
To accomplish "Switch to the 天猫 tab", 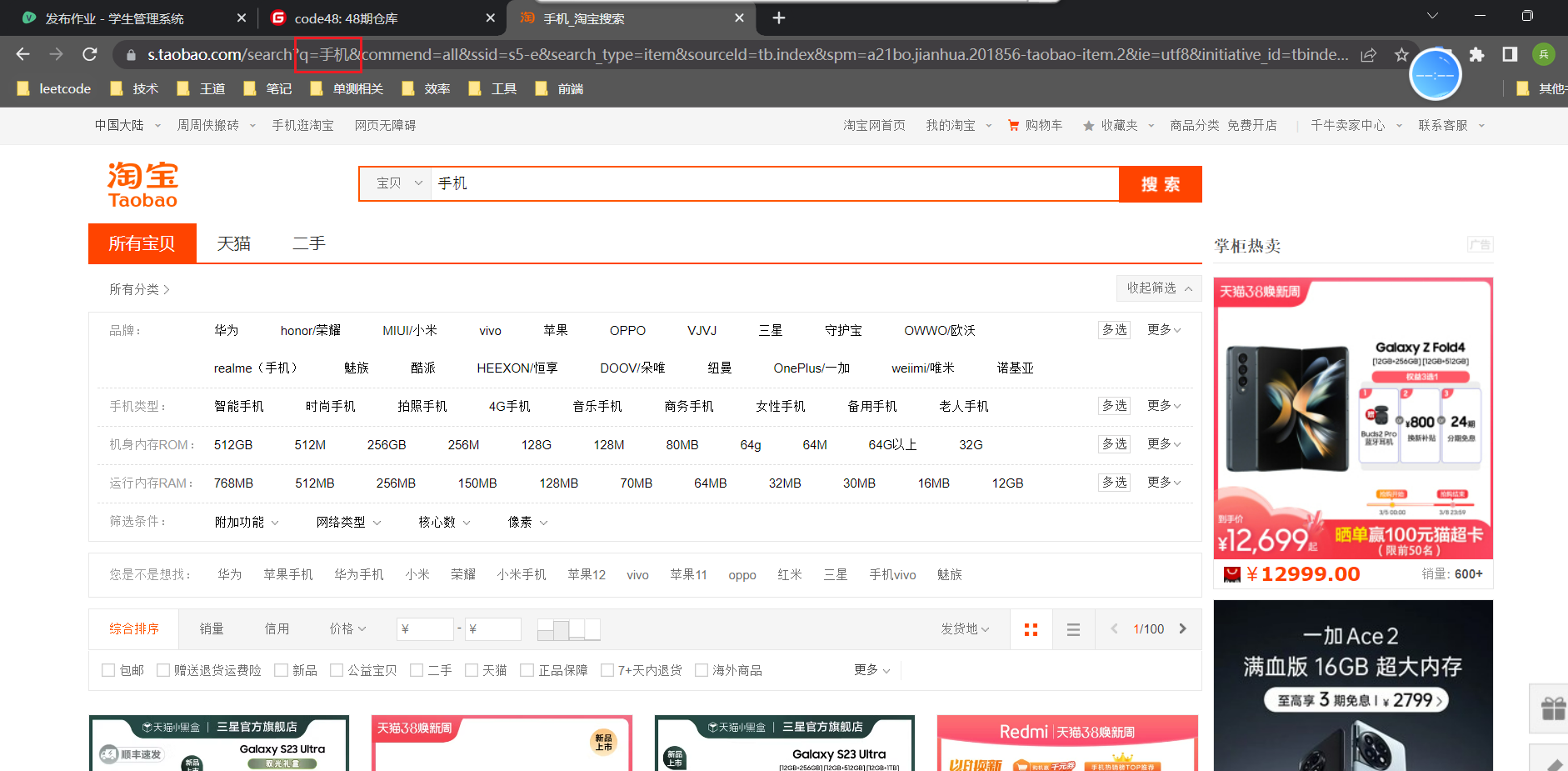I will click(x=233, y=243).
